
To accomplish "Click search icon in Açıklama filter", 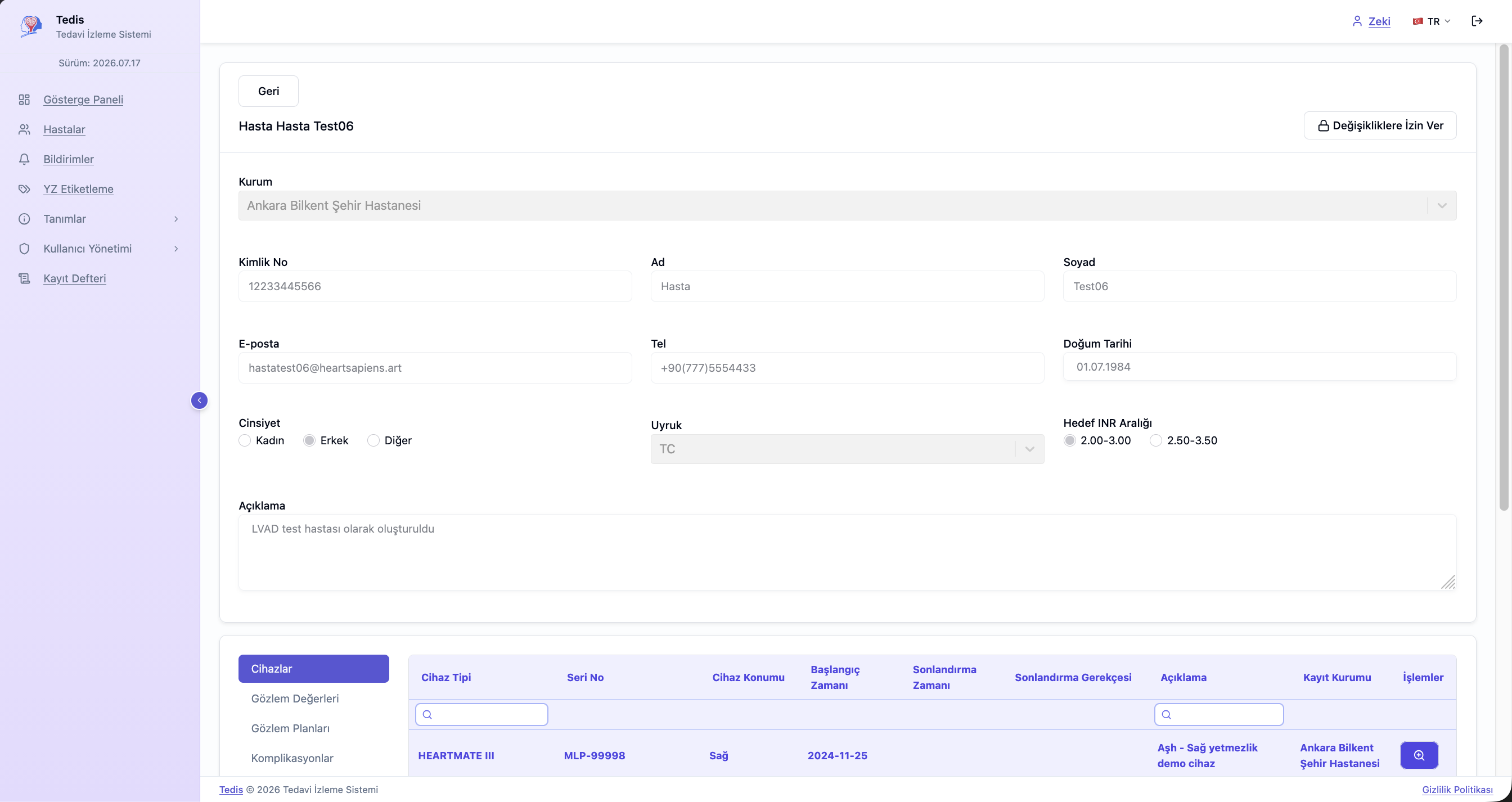I will click(x=1166, y=715).
